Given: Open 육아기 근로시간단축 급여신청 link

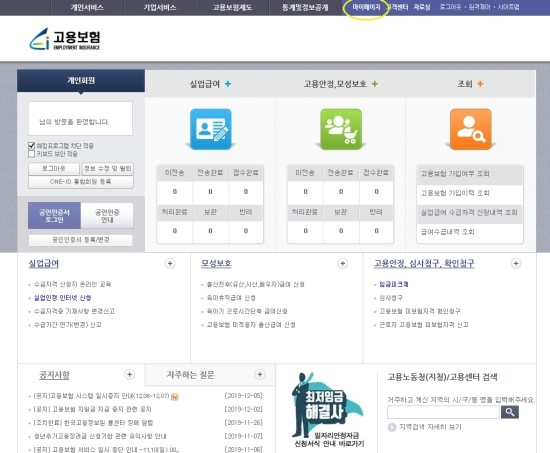Looking at the screenshot, I should coord(247,311).
